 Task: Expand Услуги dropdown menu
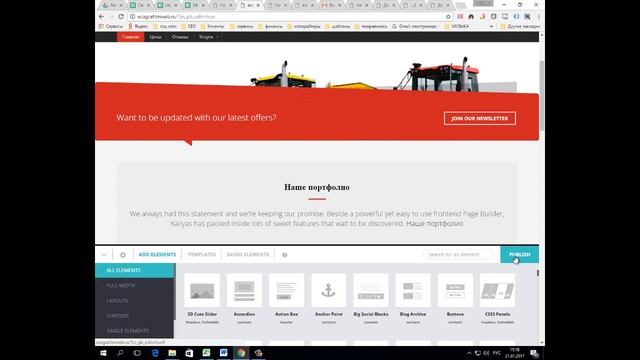coord(209,37)
